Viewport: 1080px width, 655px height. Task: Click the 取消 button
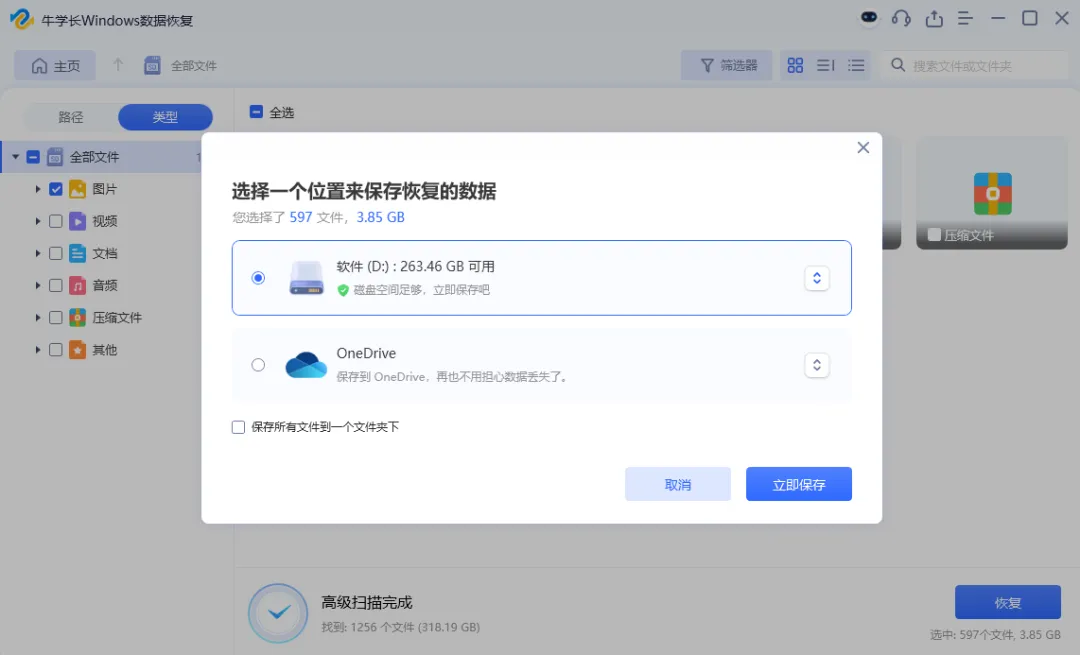(x=678, y=484)
